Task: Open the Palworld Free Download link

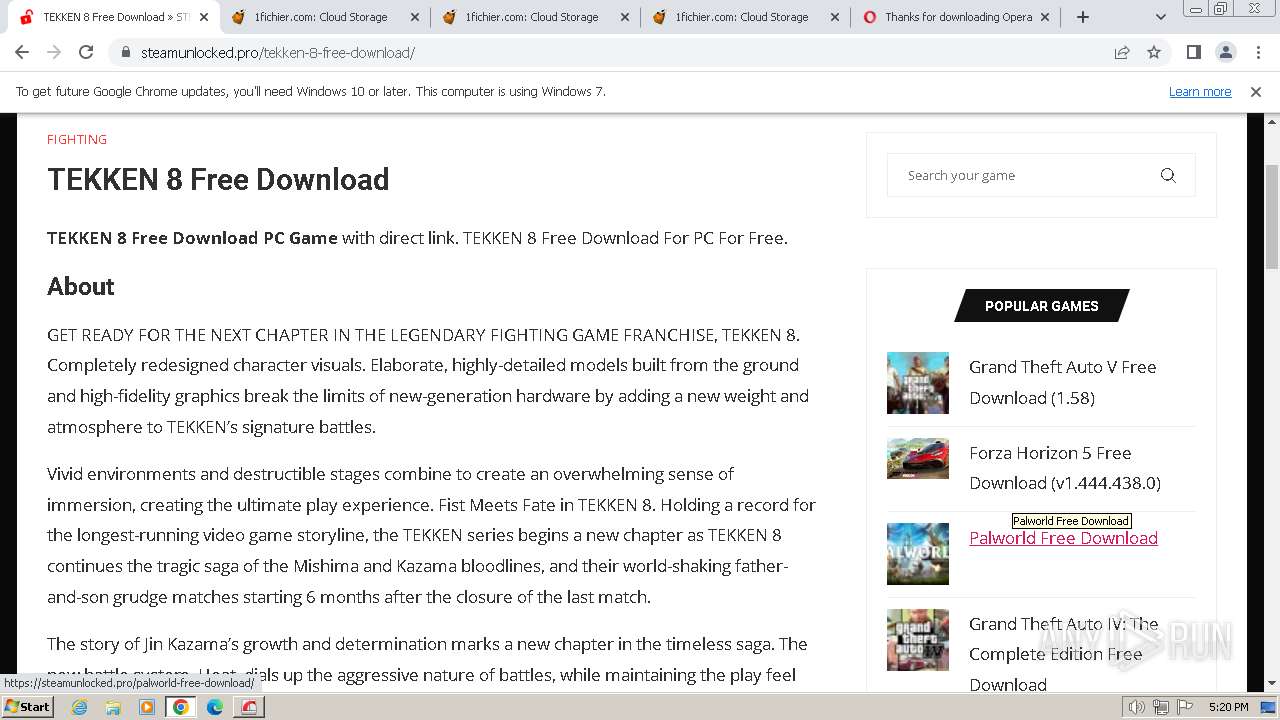Action: 1063,538
